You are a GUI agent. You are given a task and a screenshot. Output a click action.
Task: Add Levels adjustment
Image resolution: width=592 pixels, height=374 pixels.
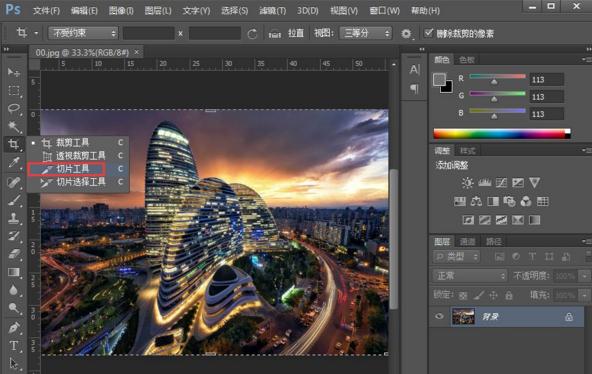click(x=484, y=183)
